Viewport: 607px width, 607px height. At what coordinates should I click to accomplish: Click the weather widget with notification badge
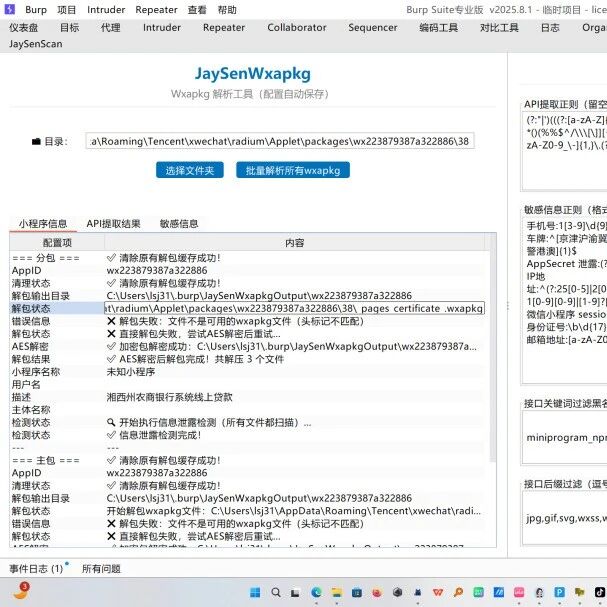pyautogui.click(x=22, y=591)
